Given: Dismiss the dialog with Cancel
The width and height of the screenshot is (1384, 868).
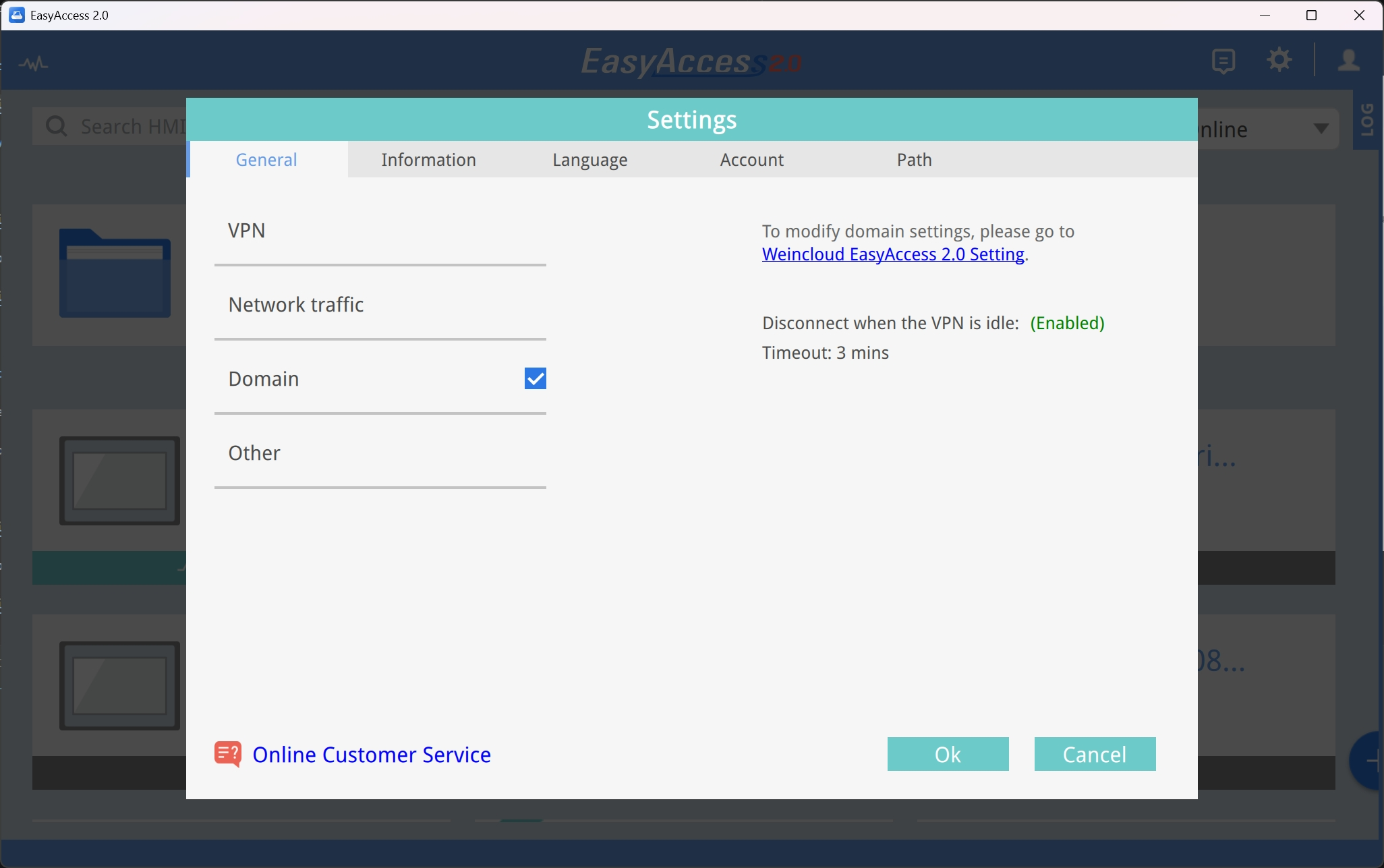Looking at the screenshot, I should pyautogui.click(x=1095, y=754).
